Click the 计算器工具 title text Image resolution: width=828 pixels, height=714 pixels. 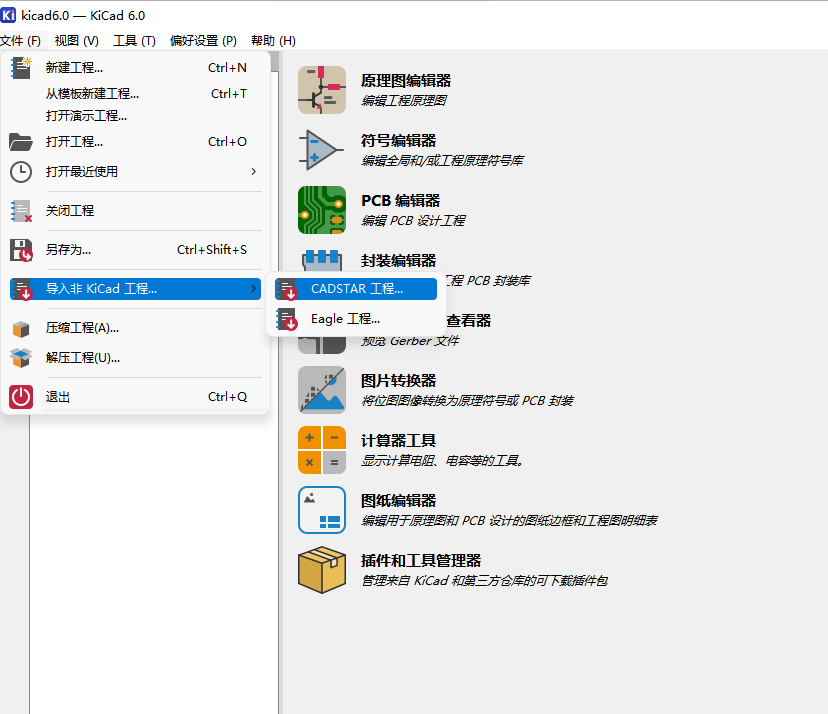399,441
